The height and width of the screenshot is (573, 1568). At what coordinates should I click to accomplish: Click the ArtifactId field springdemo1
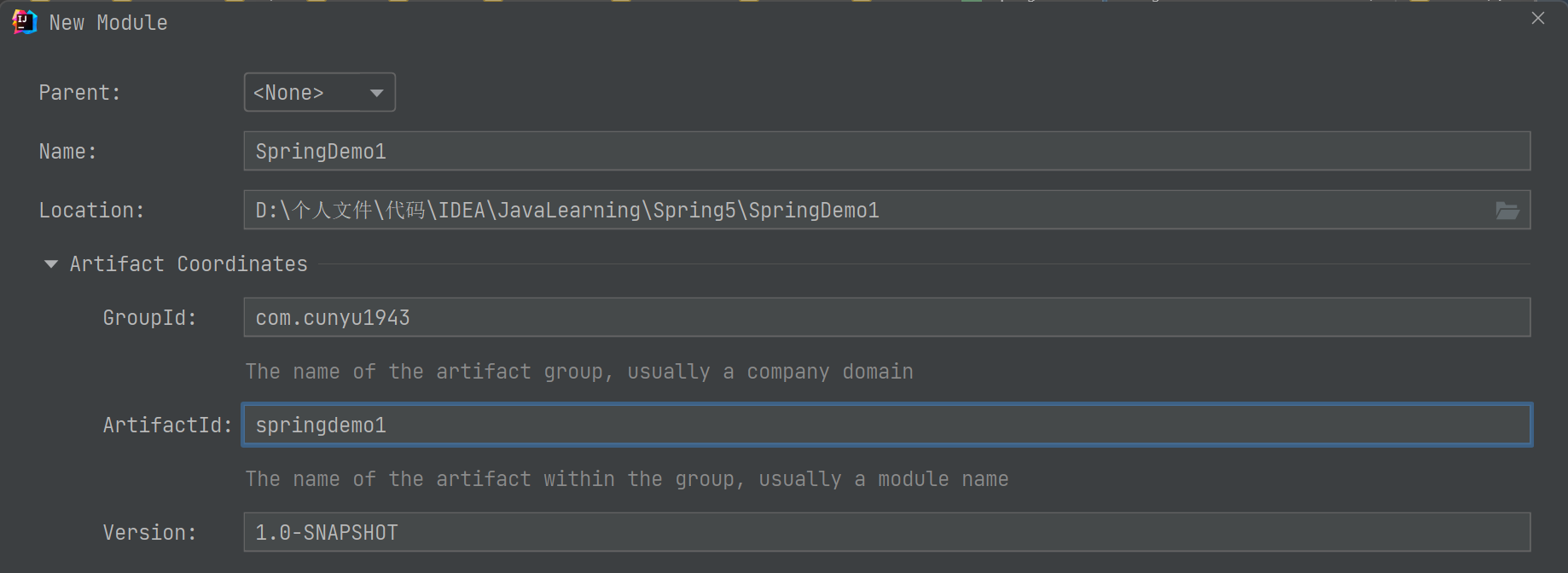(886, 425)
